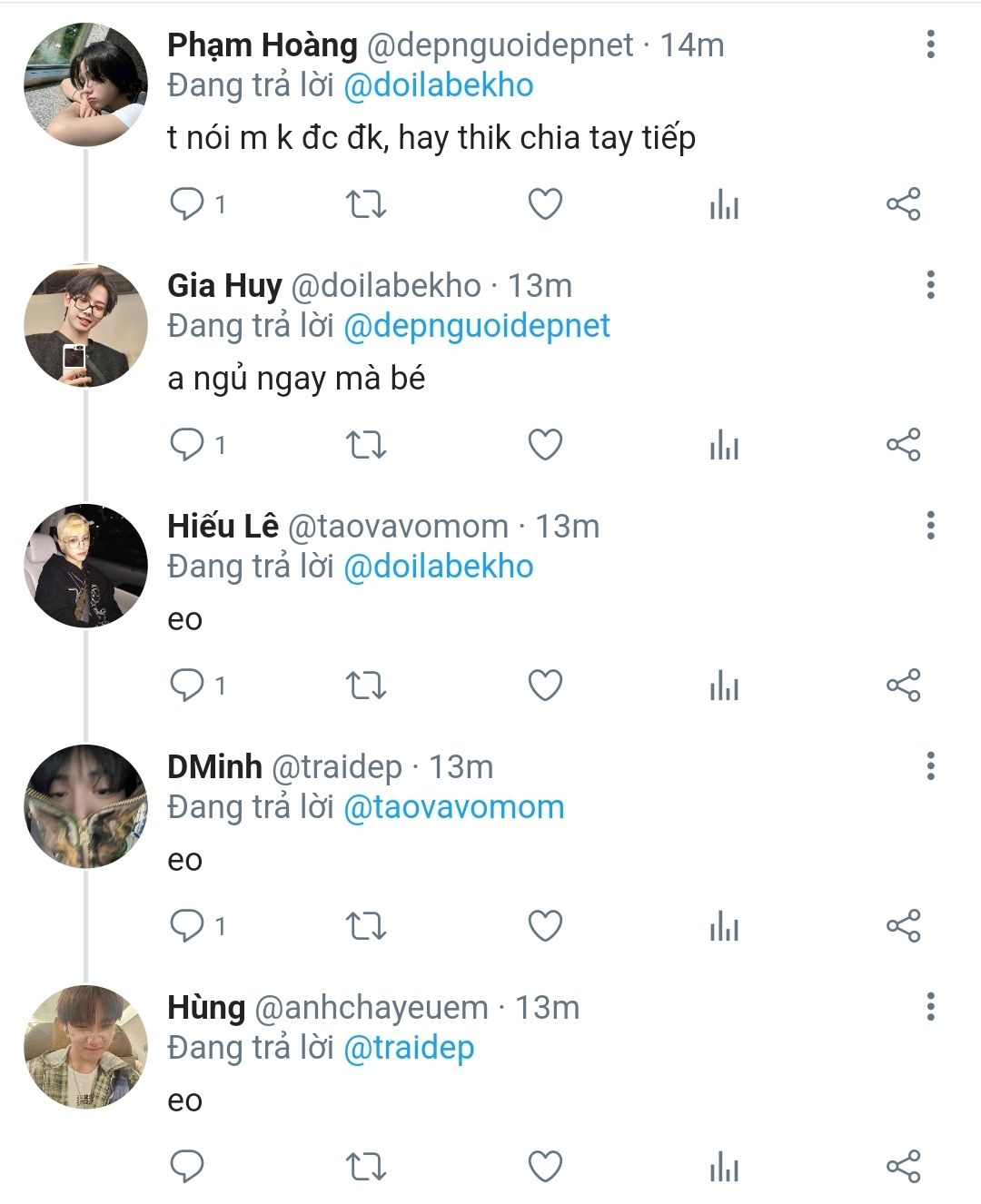Retweet DMinh's reply
This screenshot has height=1204, width=981.
[x=366, y=926]
